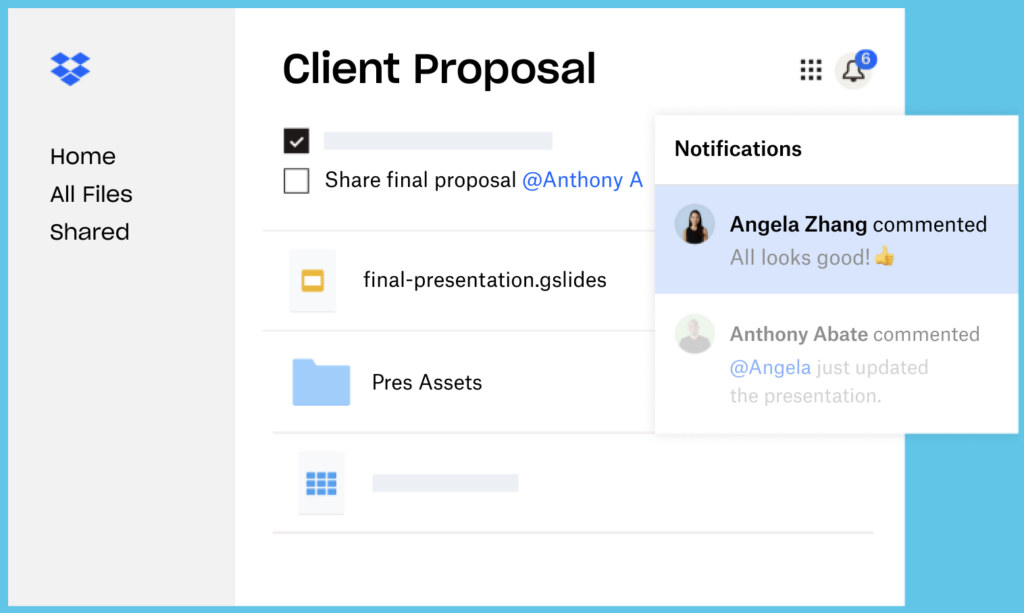
Task: Click the thumbs-up emoji in Angela's comment
Action: click(x=885, y=257)
